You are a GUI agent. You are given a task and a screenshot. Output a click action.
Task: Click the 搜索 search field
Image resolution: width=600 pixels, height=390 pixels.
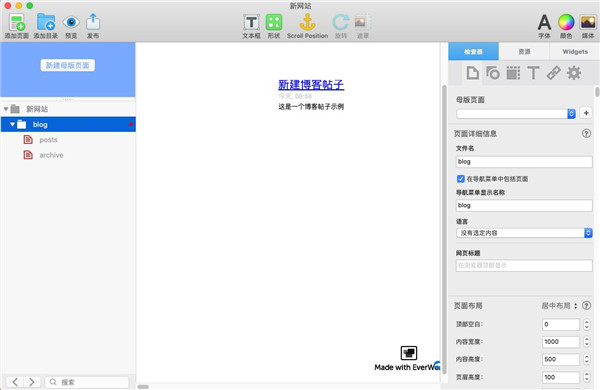coord(87,382)
